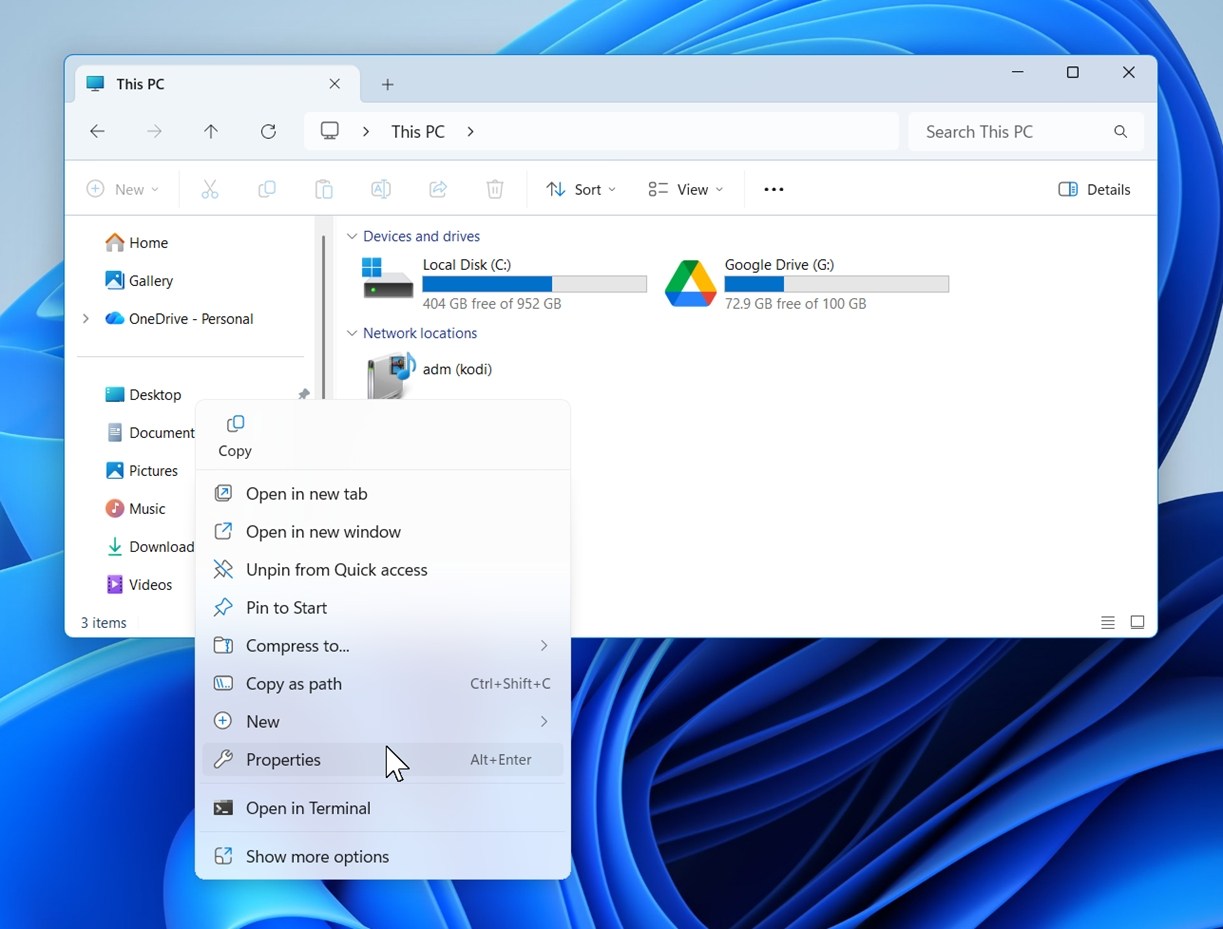Select Pin to Start menu entry
The height and width of the screenshot is (929, 1223).
[383, 608]
